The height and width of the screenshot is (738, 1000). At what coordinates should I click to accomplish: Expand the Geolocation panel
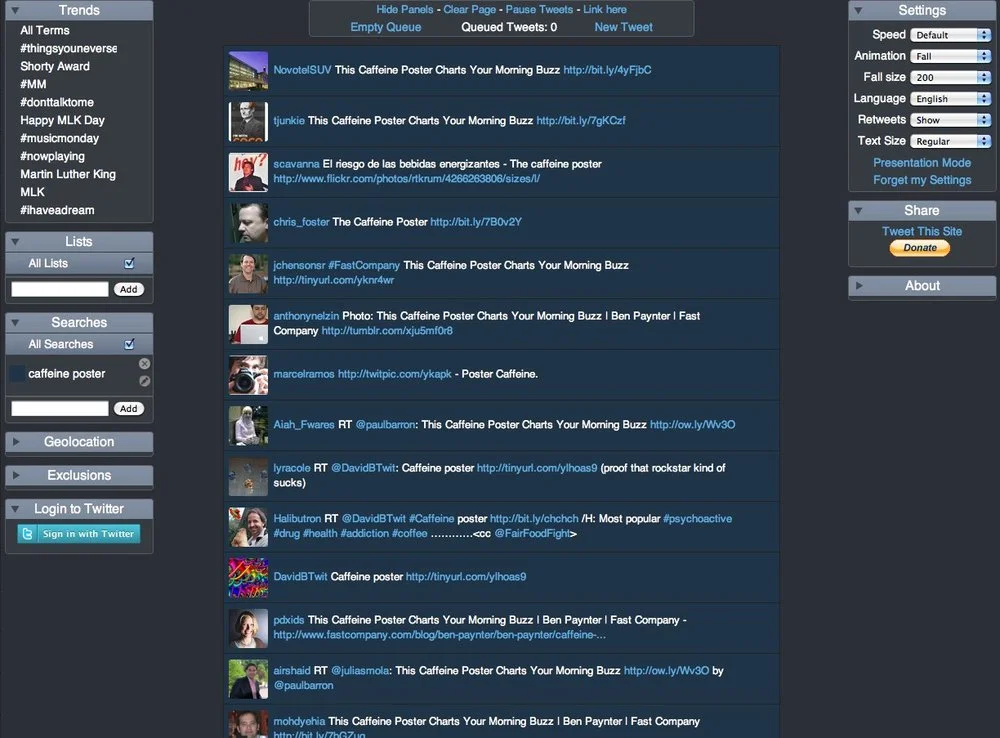pyautogui.click(x=16, y=441)
